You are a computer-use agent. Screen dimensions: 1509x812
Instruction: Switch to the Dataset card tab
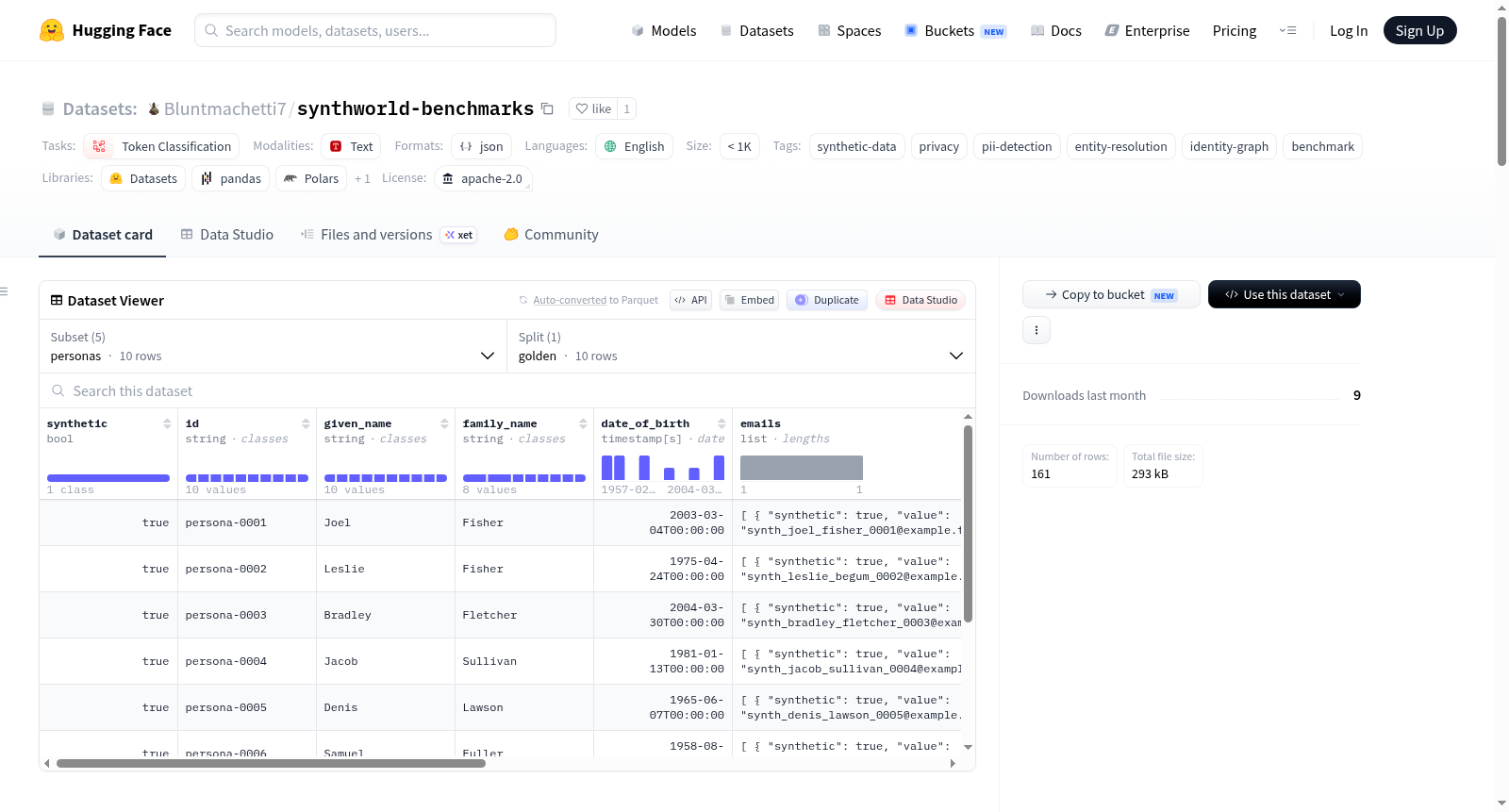coord(103,235)
